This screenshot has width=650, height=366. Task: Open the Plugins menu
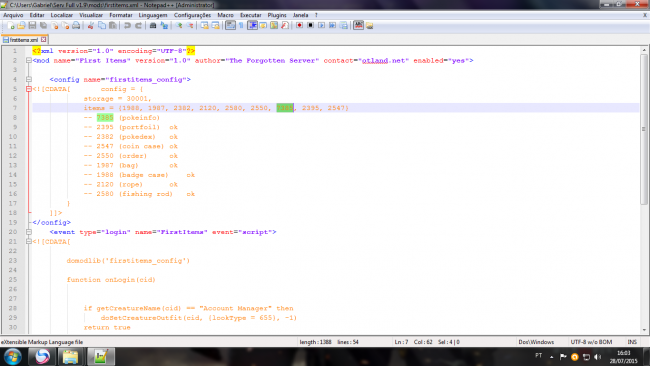tap(277, 15)
